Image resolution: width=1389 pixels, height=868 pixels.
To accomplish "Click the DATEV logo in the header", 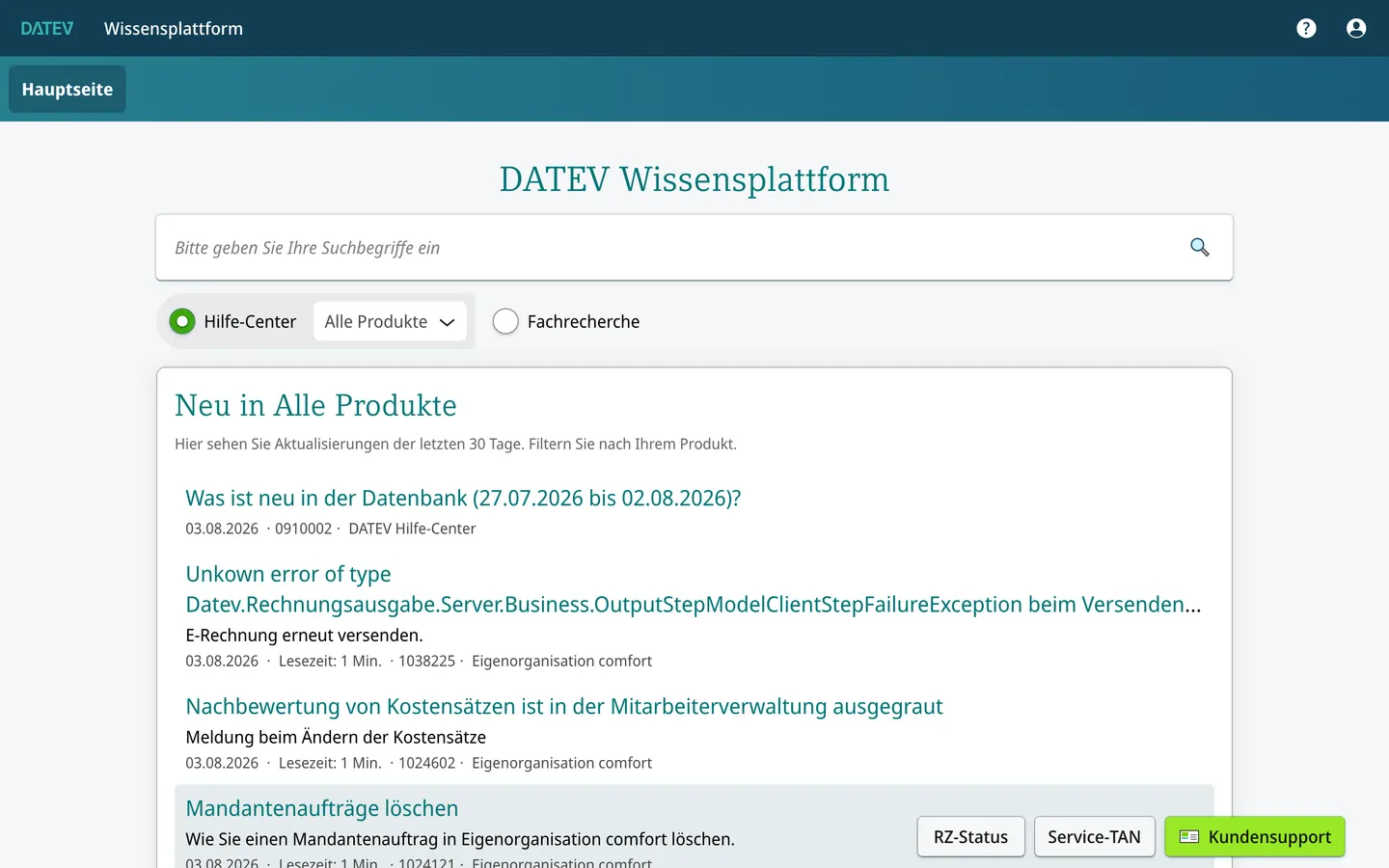I will [47, 28].
